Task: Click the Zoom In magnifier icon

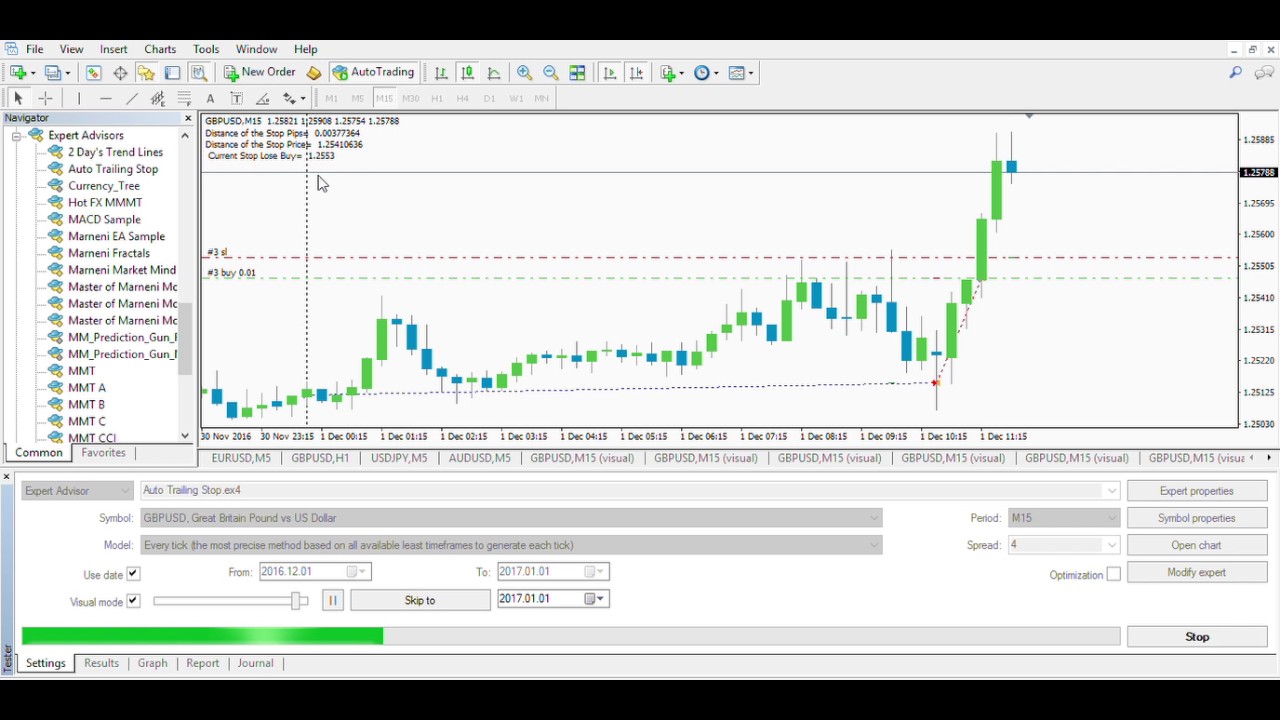Action: 524,73
